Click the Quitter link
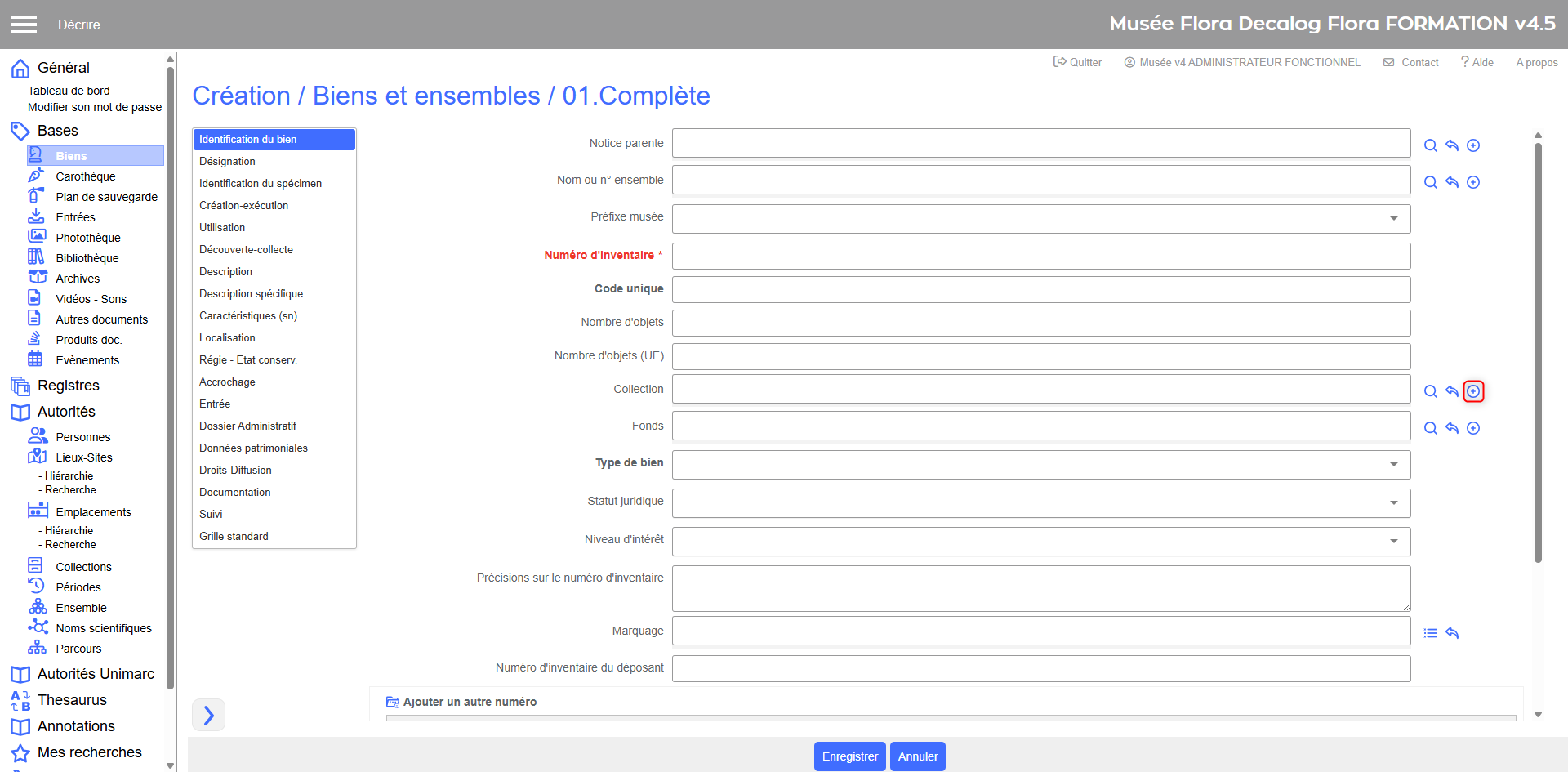Image resolution: width=1568 pixels, height=772 pixels. coord(1077,62)
